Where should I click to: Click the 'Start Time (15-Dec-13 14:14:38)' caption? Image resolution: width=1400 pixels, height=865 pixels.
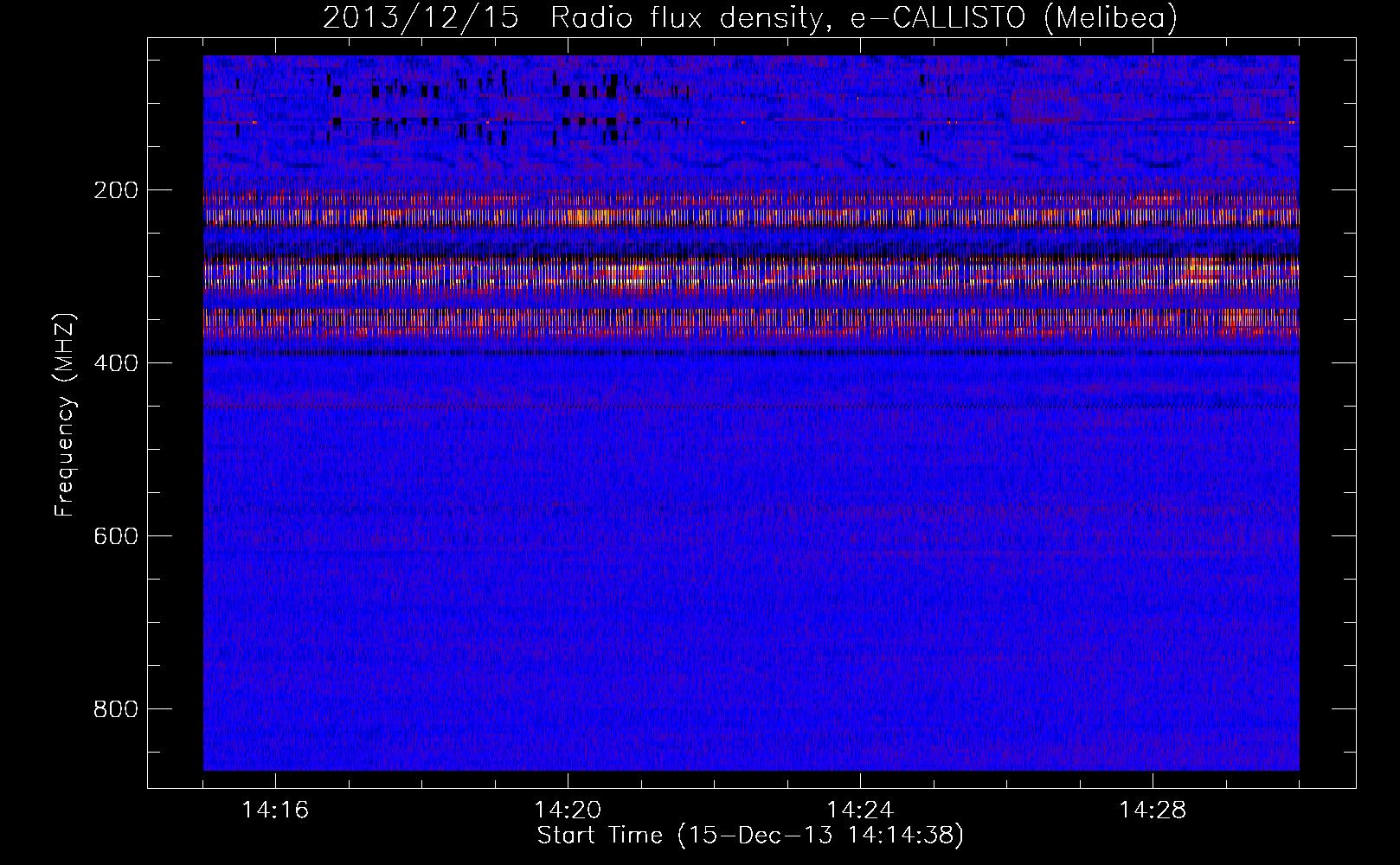pyautogui.click(x=750, y=836)
